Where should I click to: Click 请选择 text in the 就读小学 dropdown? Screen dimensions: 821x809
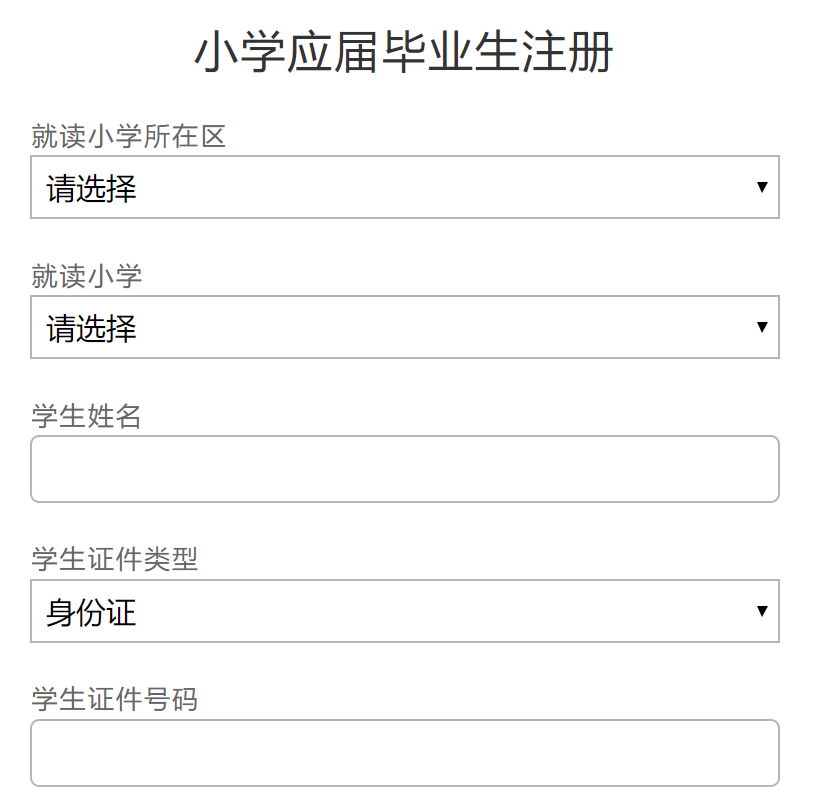(92, 328)
